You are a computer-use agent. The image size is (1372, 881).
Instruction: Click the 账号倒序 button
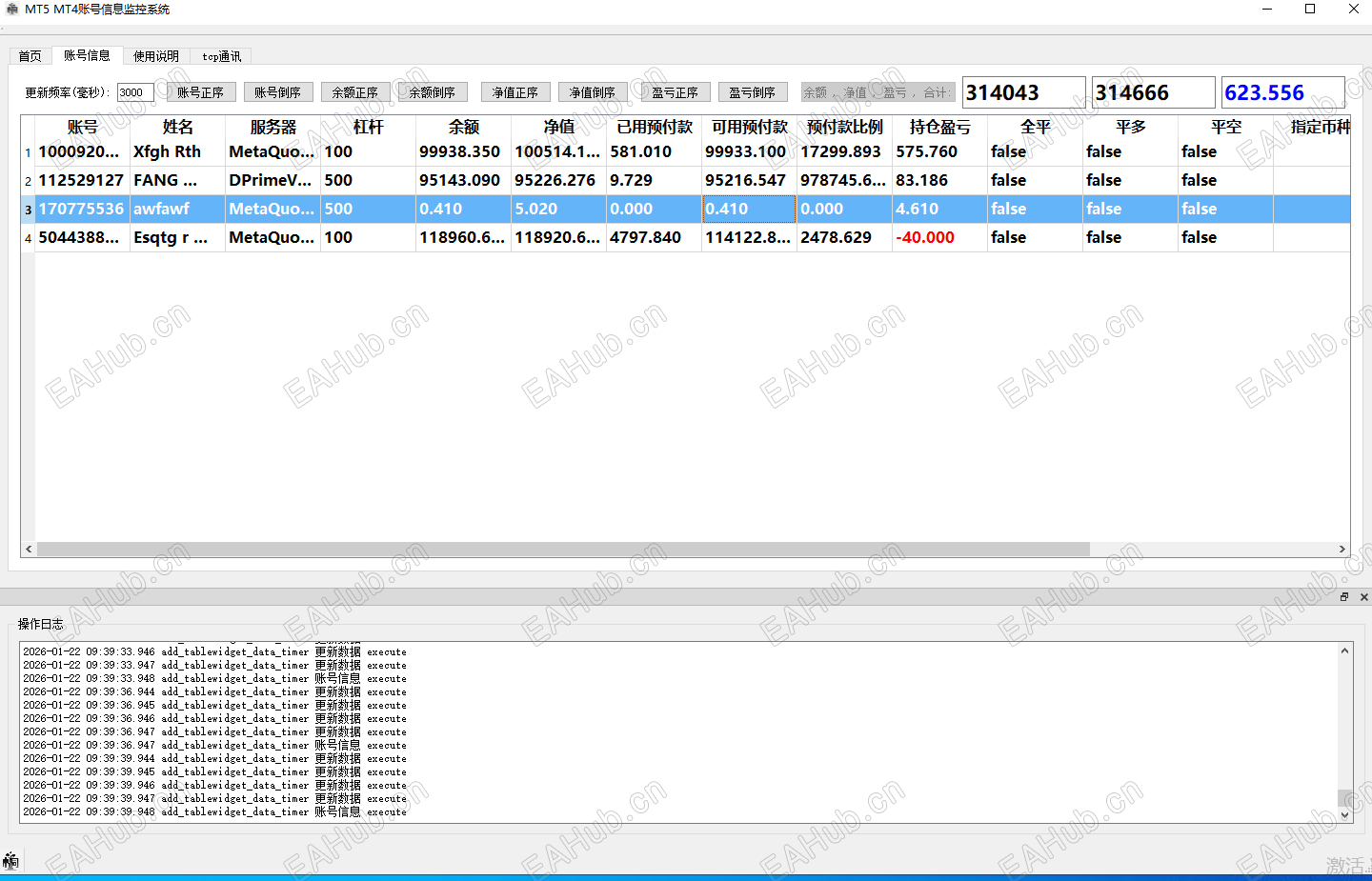pos(277,92)
